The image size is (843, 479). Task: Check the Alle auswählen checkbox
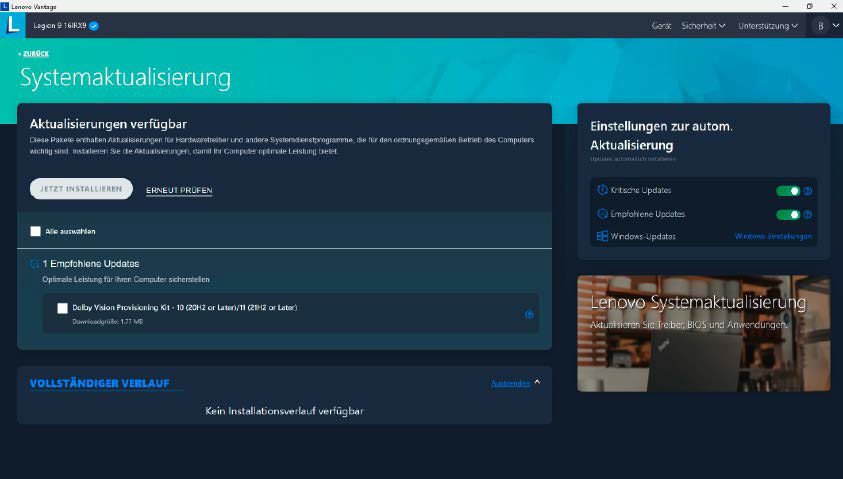pyautogui.click(x=36, y=231)
